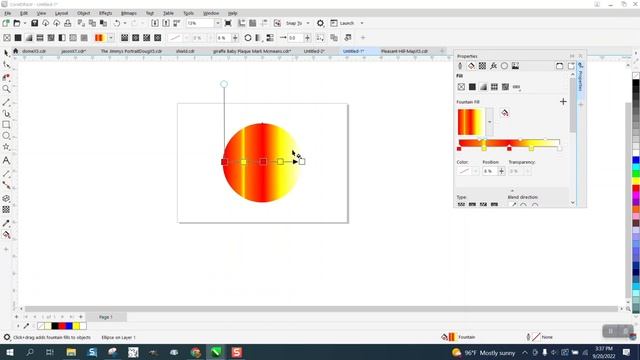Click the blue swatch in the document palette
The width and height of the screenshot is (640, 360).
click(x=69, y=326)
